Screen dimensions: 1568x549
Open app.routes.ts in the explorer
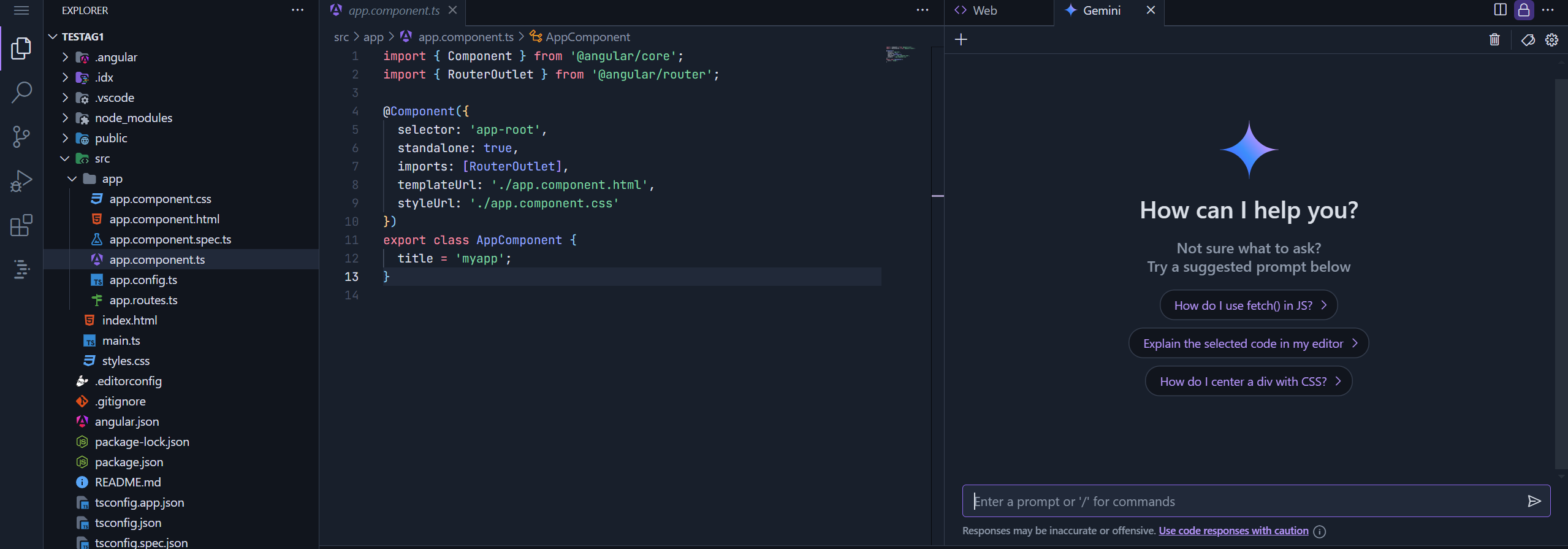(x=143, y=300)
